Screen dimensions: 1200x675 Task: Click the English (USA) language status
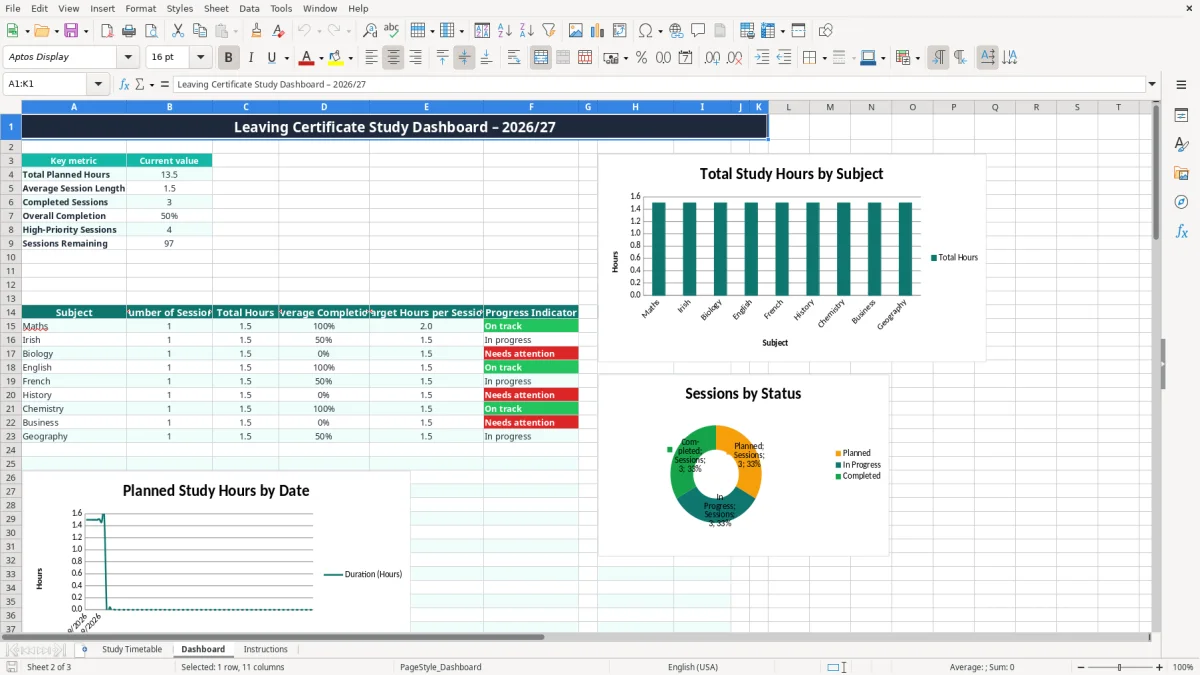click(x=693, y=667)
